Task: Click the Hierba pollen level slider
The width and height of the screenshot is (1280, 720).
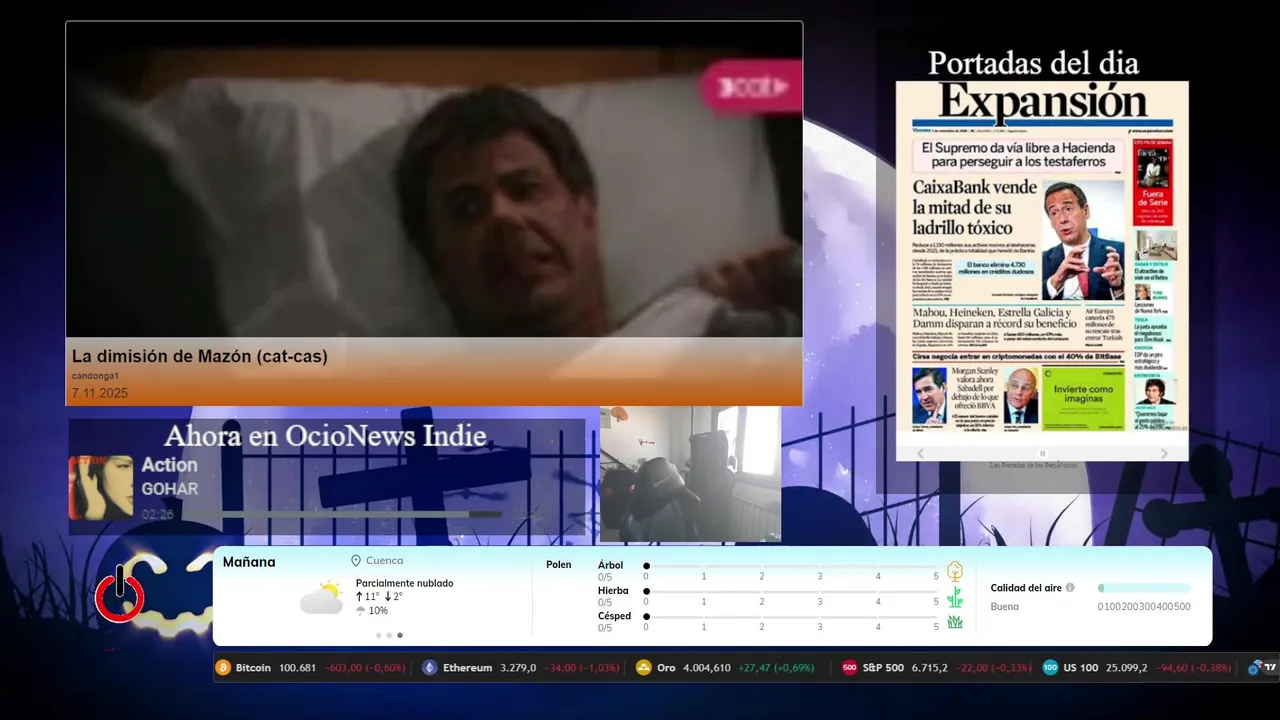Action: (791, 591)
